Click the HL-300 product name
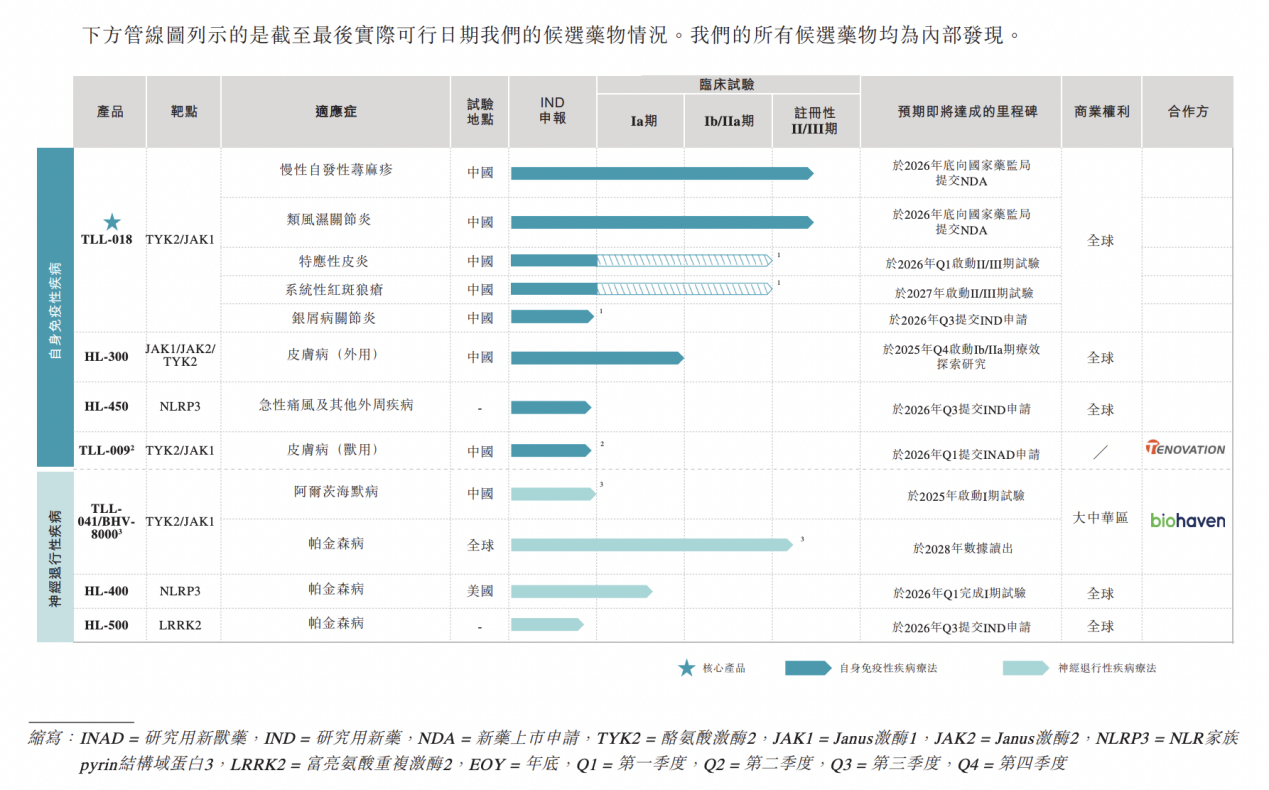 pos(106,356)
